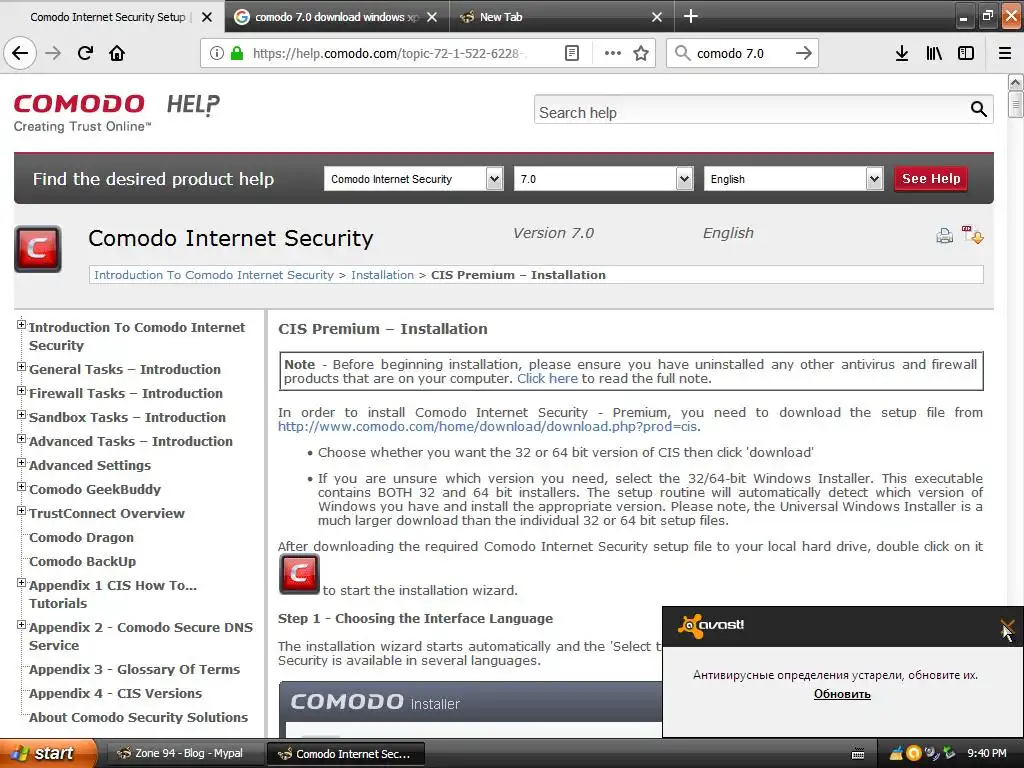
Task: Open the English language dropdown
Action: pyautogui.click(x=793, y=179)
